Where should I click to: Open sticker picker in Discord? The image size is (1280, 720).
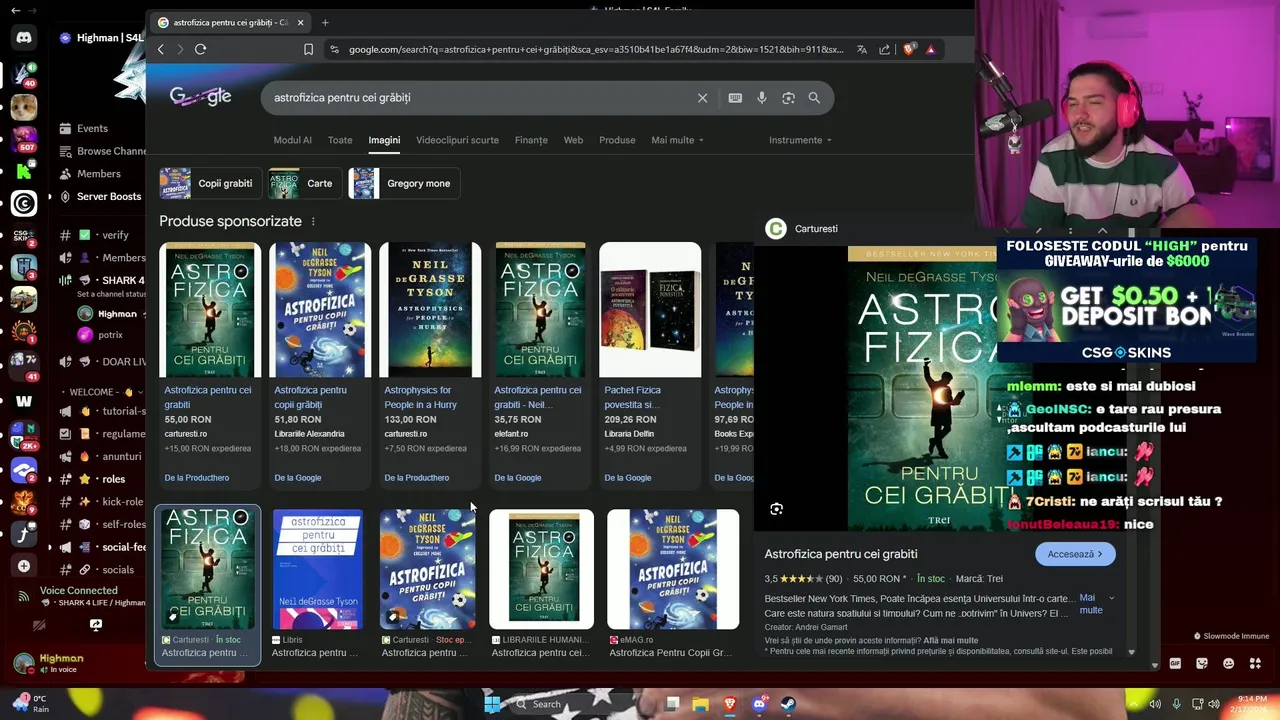(1202, 663)
